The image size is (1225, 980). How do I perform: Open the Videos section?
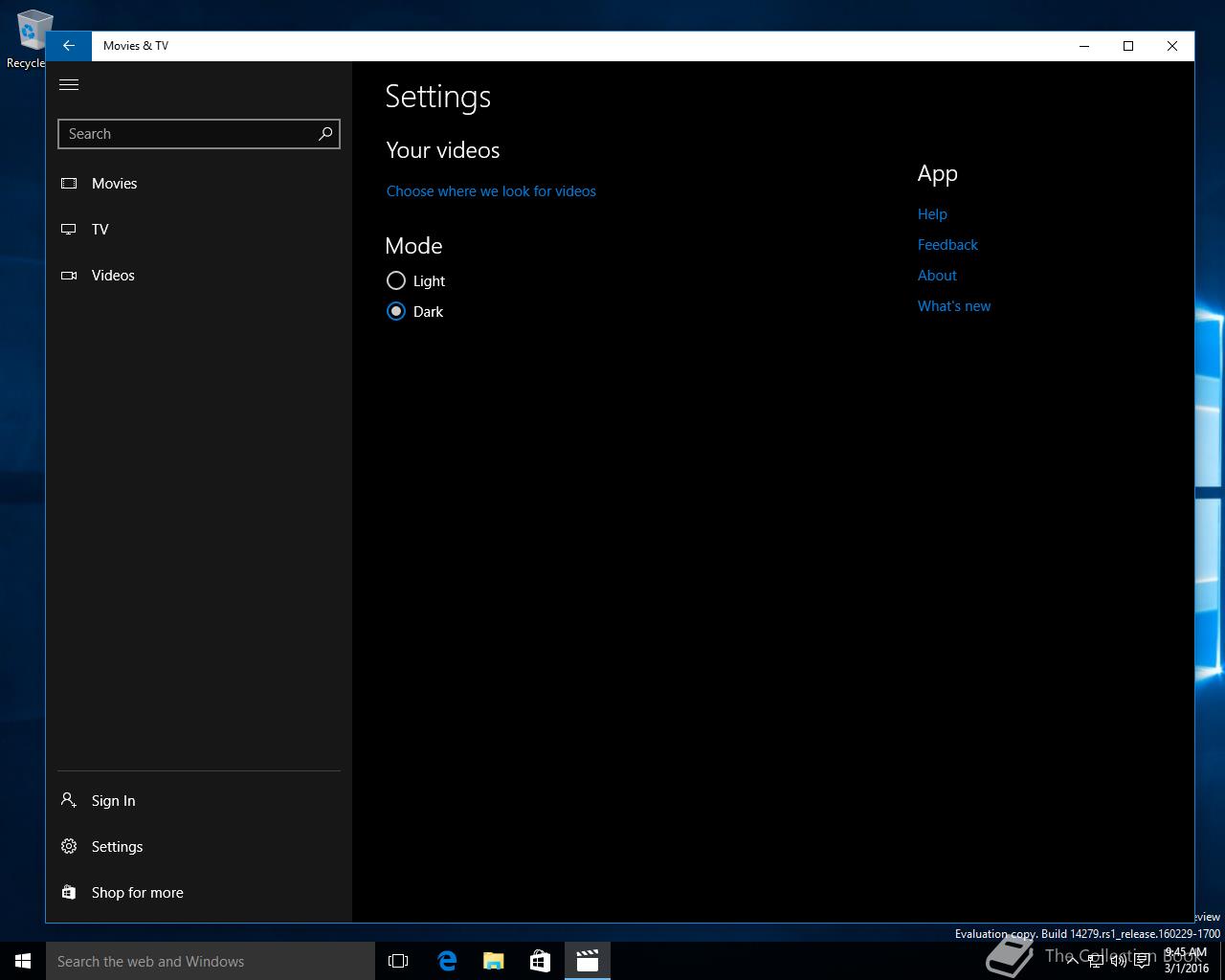tap(199, 276)
